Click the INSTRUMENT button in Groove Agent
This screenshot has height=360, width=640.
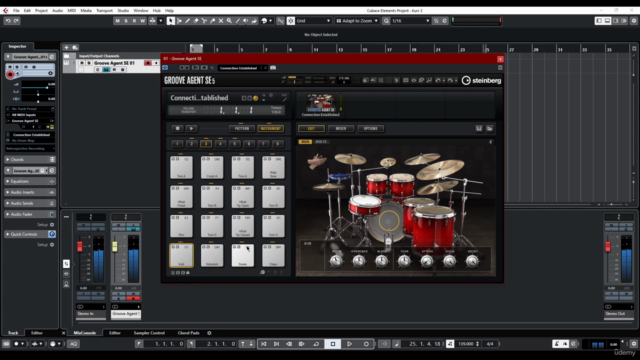click(271, 129)
